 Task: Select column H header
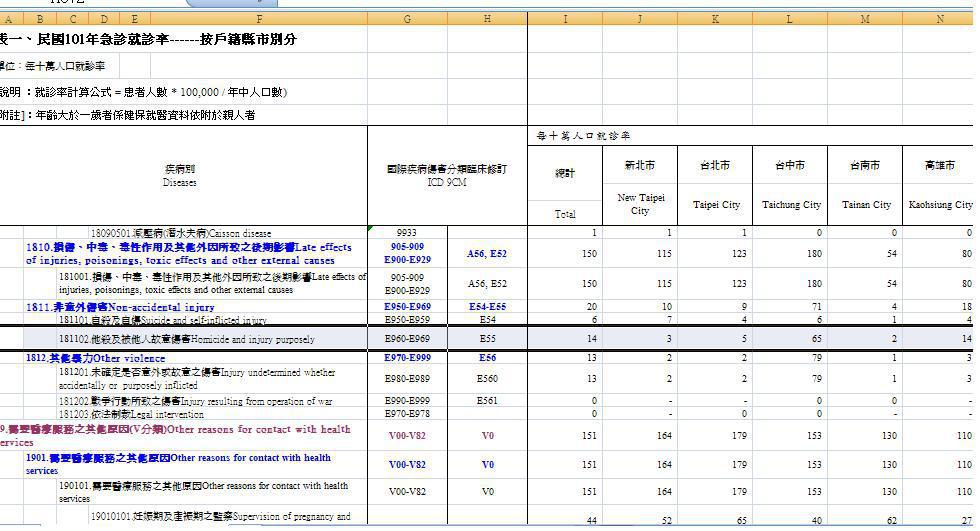tap(488, 19)
